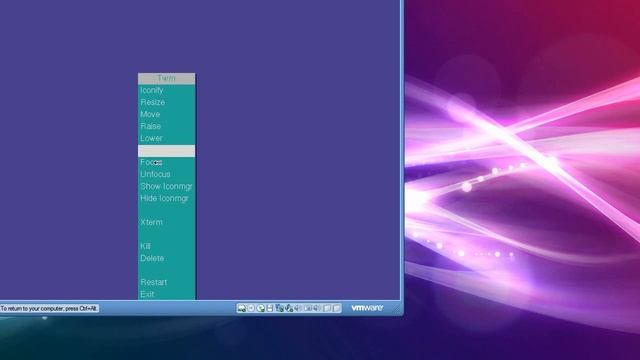Click the green-marked CD/DVD drive icon

pos(260,308)
